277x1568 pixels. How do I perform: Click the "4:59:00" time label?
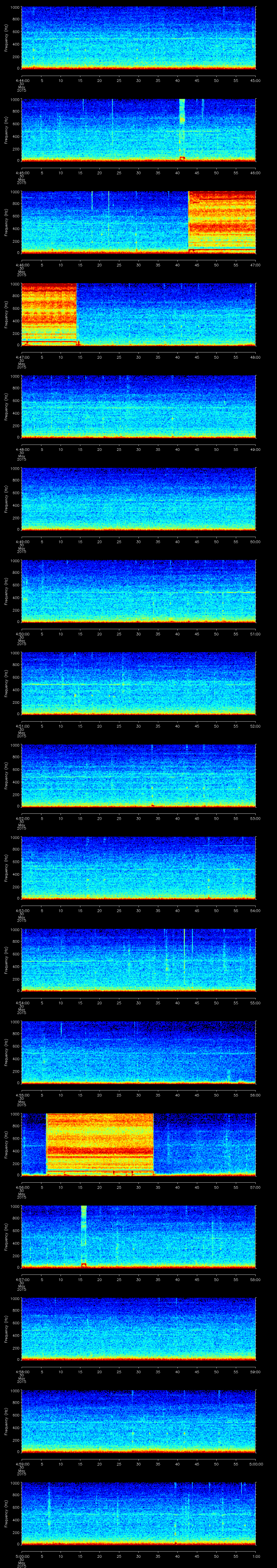click(22, 1464)
